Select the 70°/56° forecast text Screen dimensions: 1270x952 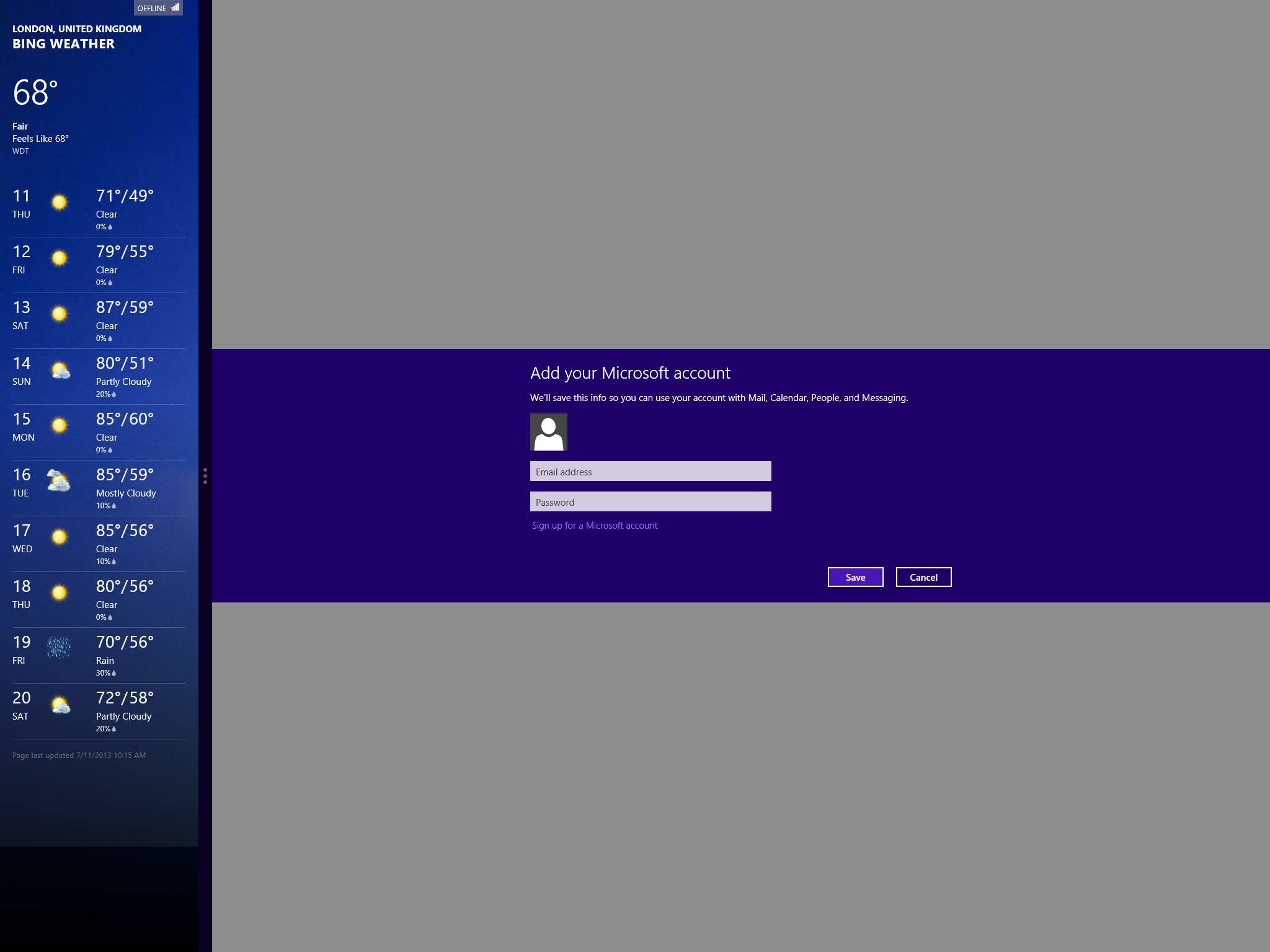click(x=125, y=642)
